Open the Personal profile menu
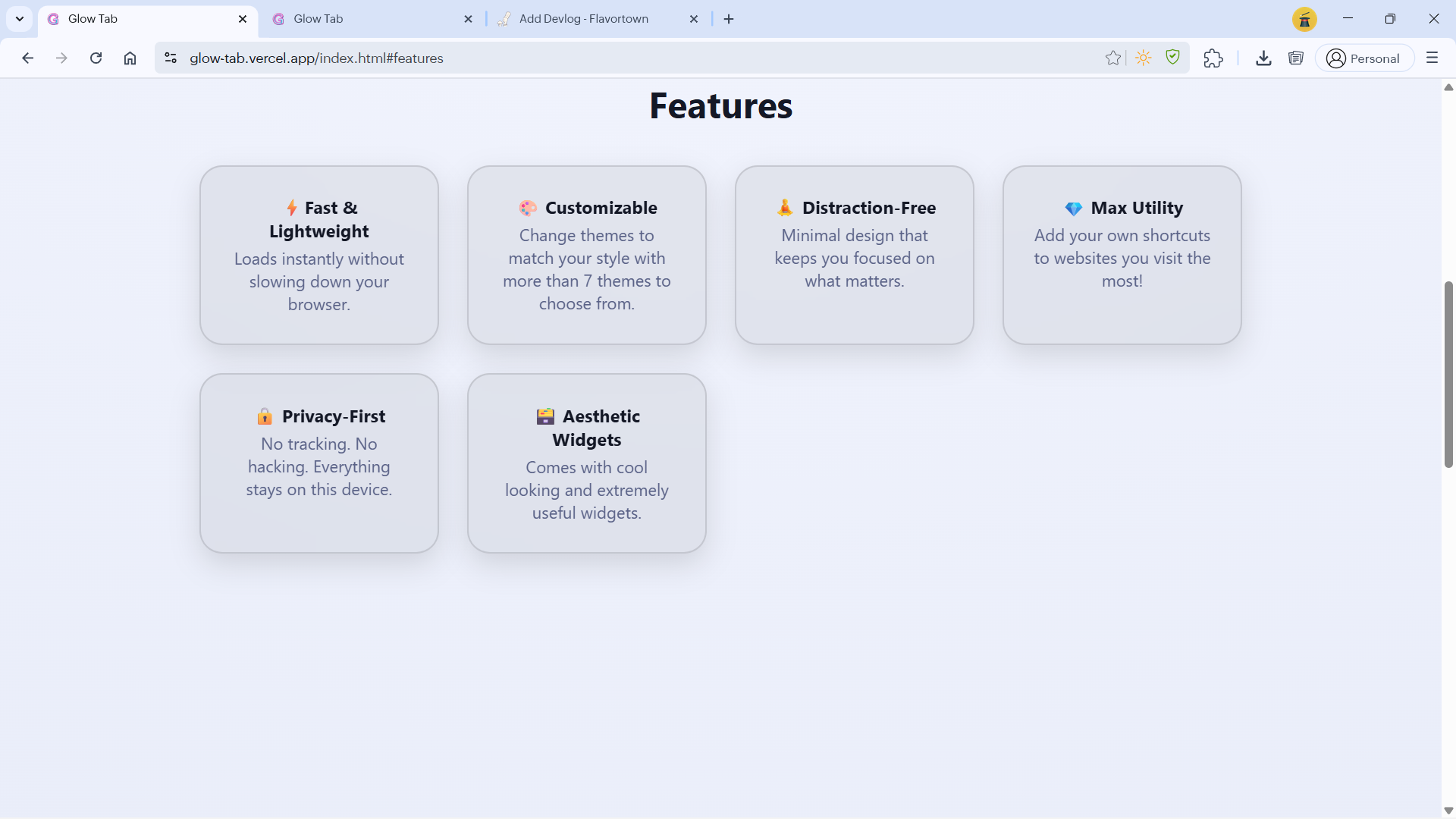The width and height of the screenshot is (1456, 819). (1364, 58)
